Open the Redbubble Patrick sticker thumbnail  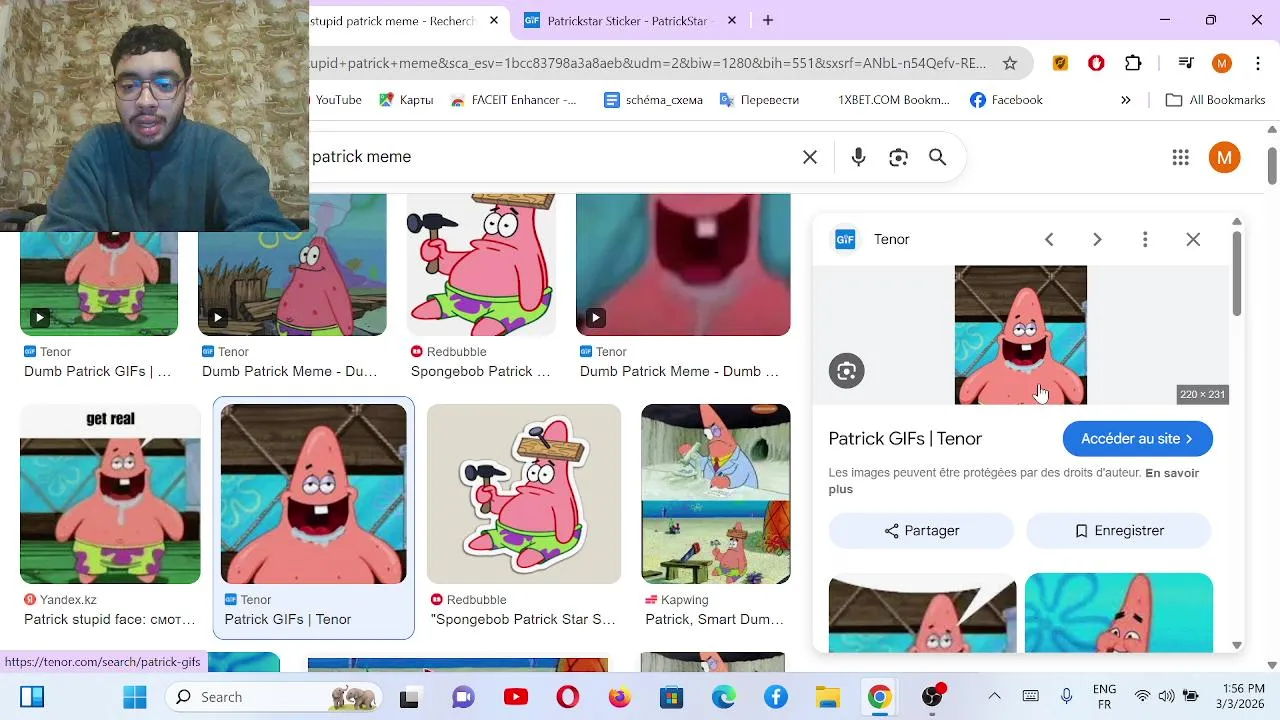point(524,494)
